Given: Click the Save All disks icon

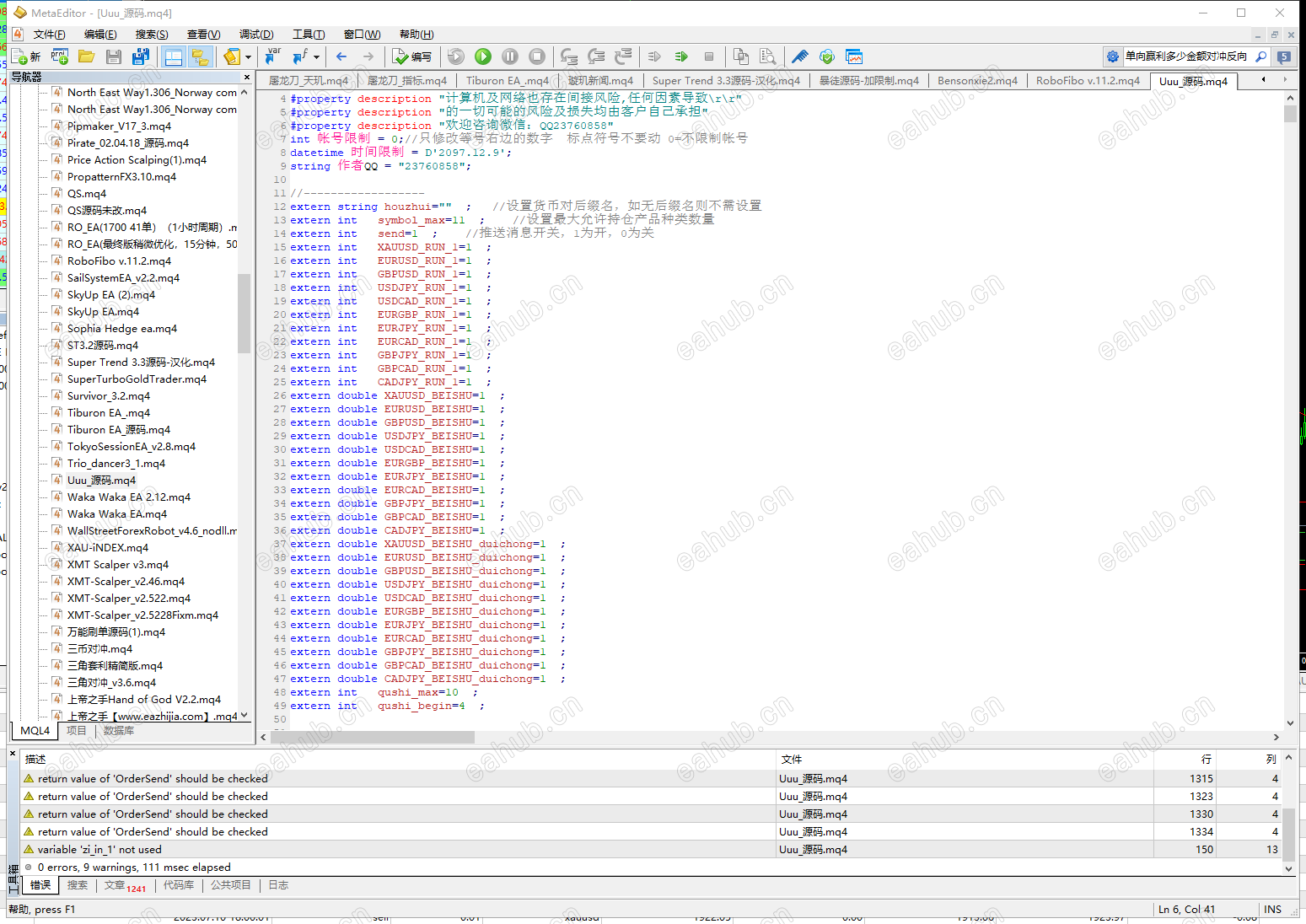Looking at the screenshot, I should tap(141, 56).
